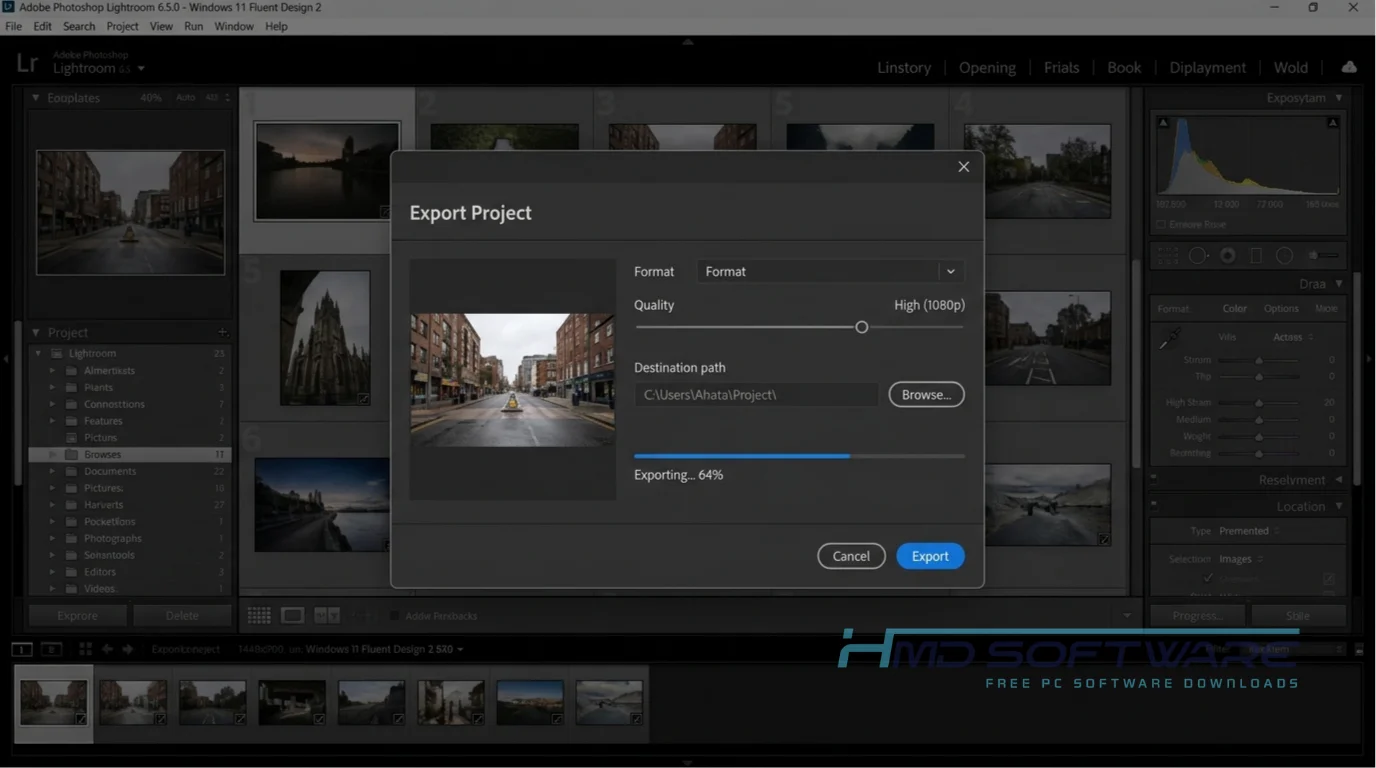Click the street preview image in the dialog
The height and width of the screenshot is (768, 1376).
[512, 380]
